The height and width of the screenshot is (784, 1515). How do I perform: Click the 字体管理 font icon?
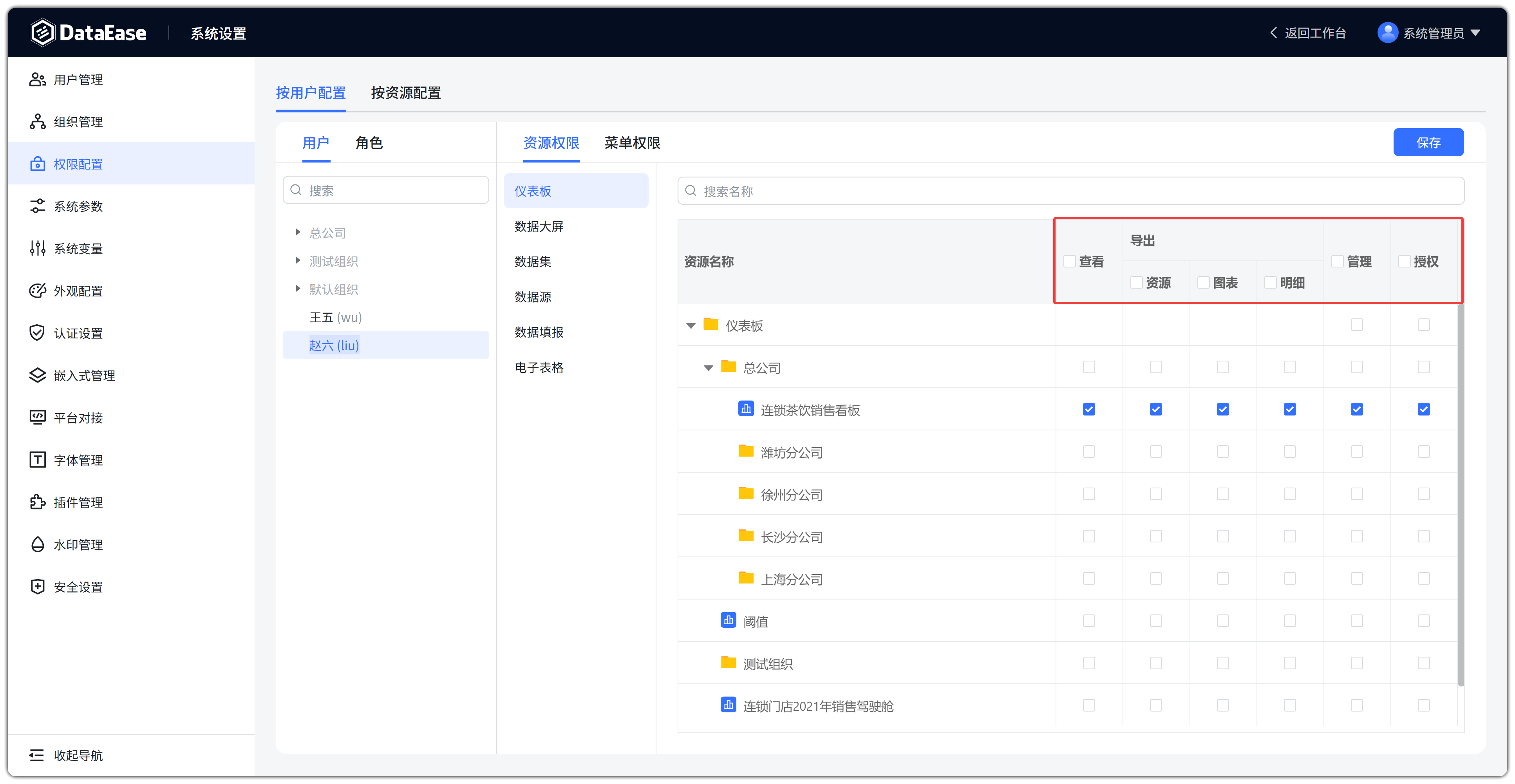(x=38, y=460)
